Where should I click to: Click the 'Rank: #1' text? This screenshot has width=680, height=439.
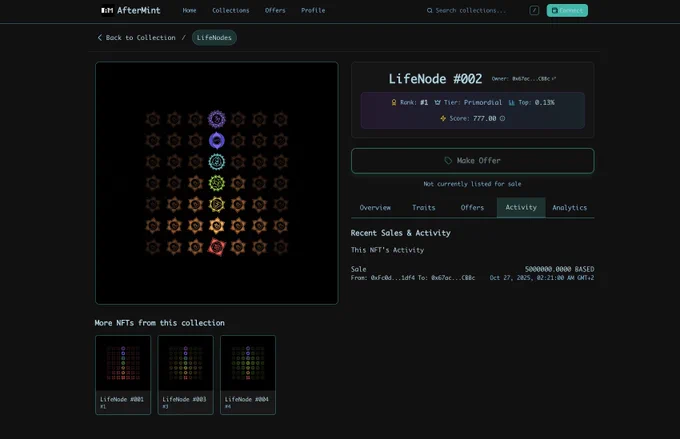(x=414, y=102)
